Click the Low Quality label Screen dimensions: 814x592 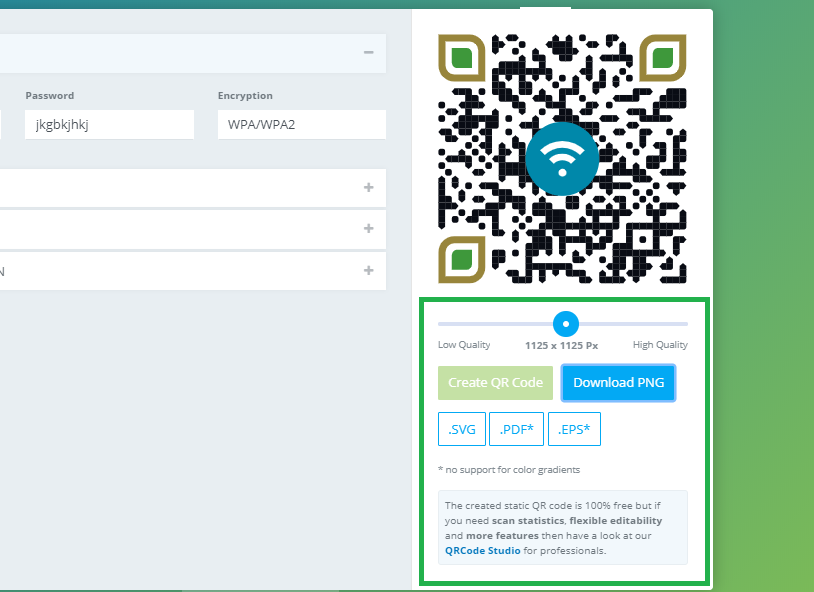[464, 345]
